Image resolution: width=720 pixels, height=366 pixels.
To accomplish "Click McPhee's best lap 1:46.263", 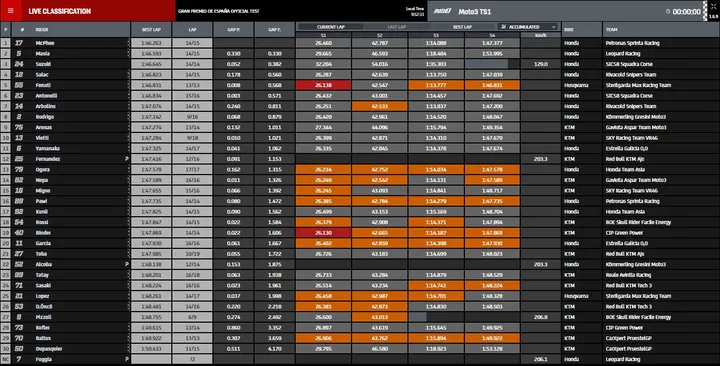I will pos(151,43).
